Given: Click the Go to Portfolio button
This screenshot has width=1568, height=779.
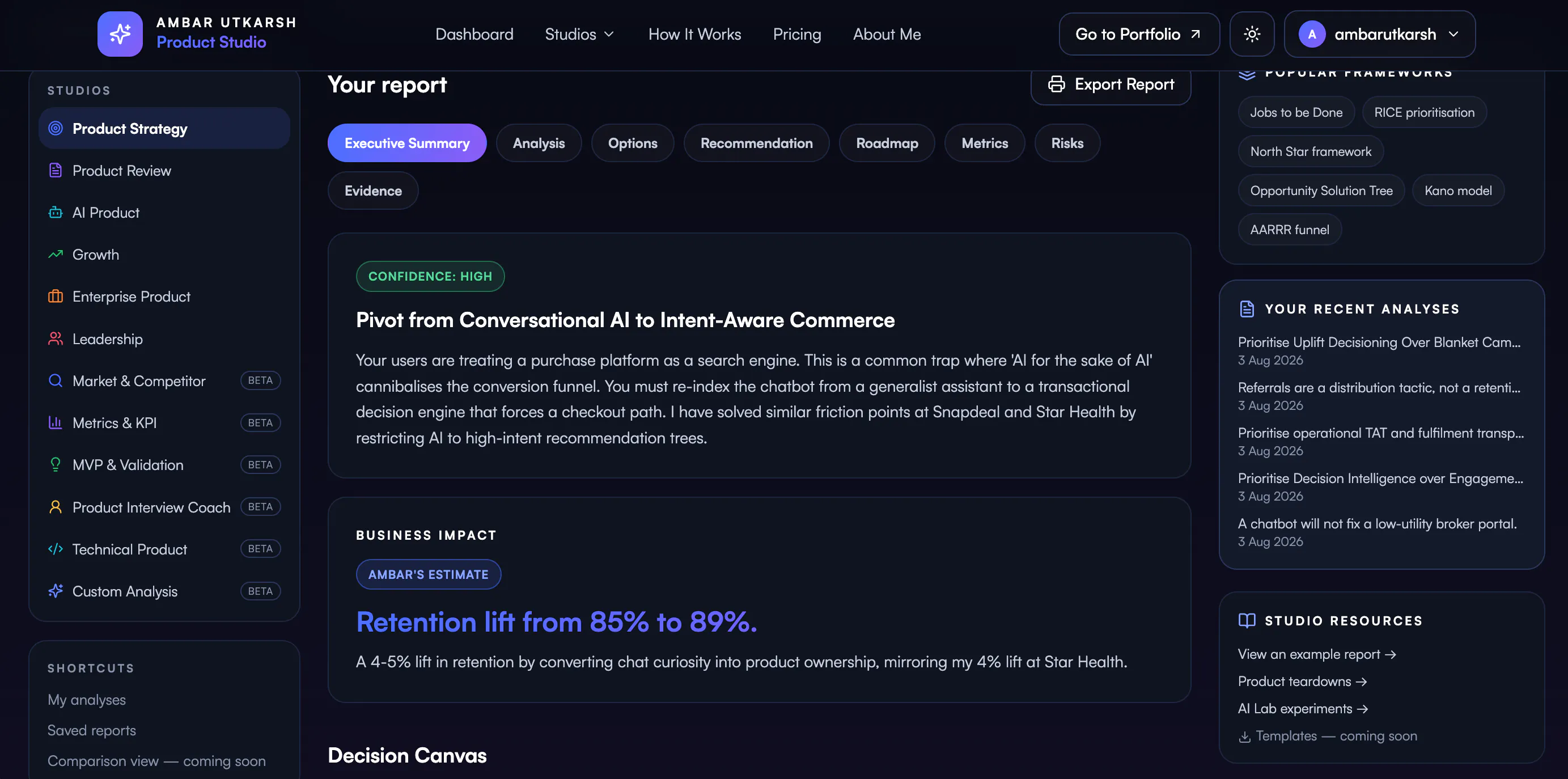Looking at the screenshot, I should point(1139,34).
